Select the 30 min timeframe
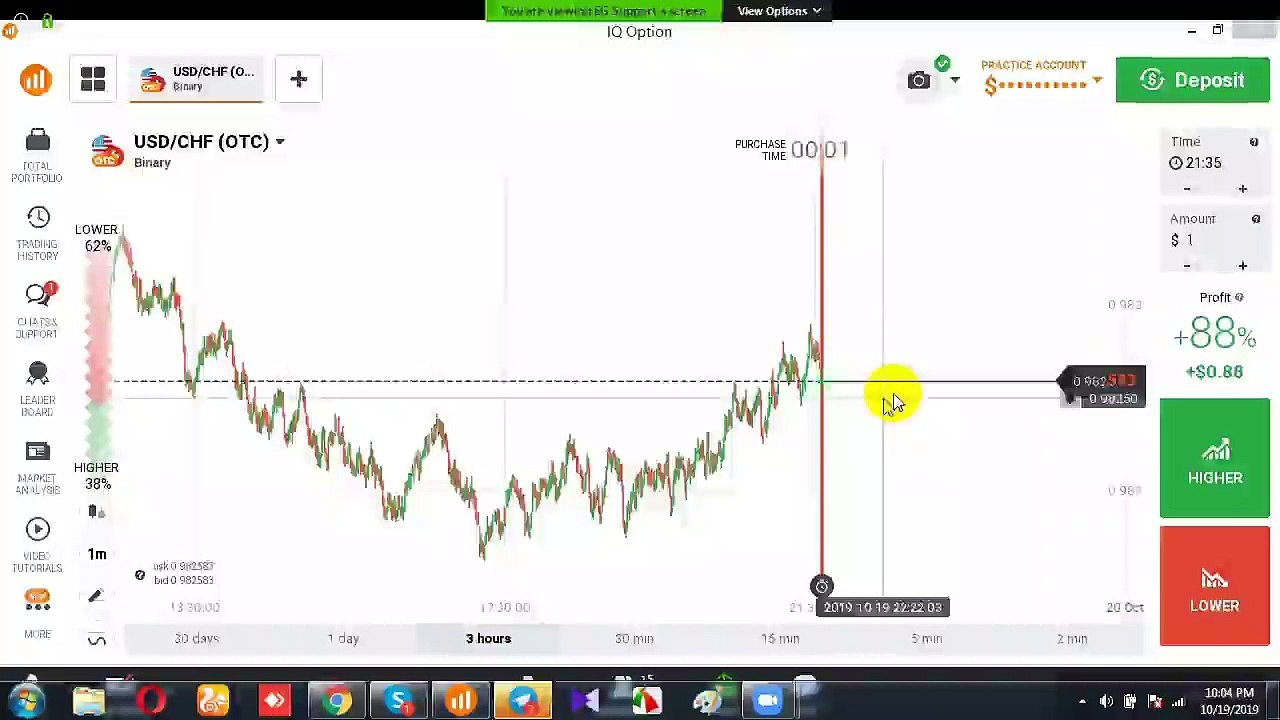 point(634,638)
